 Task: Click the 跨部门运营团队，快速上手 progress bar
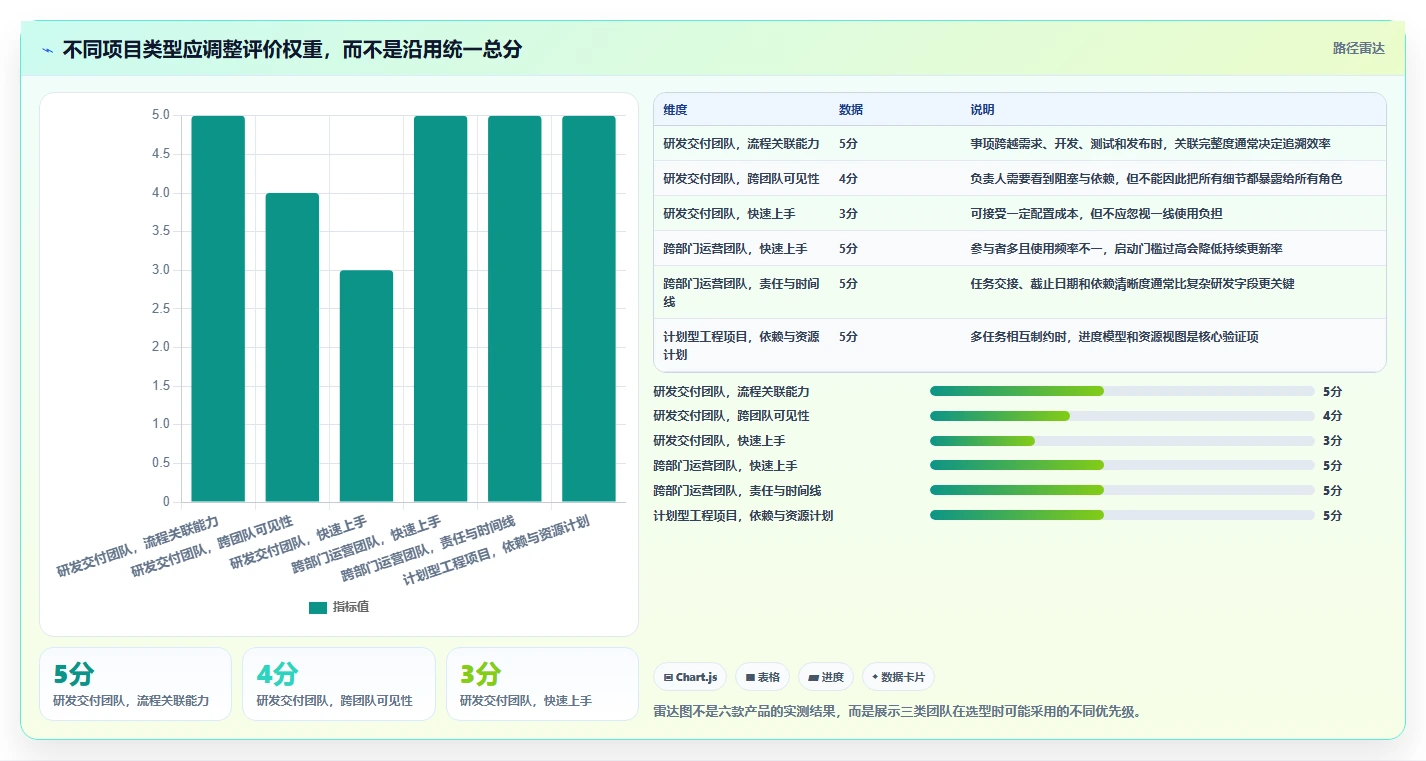[x=1122, y=465]
